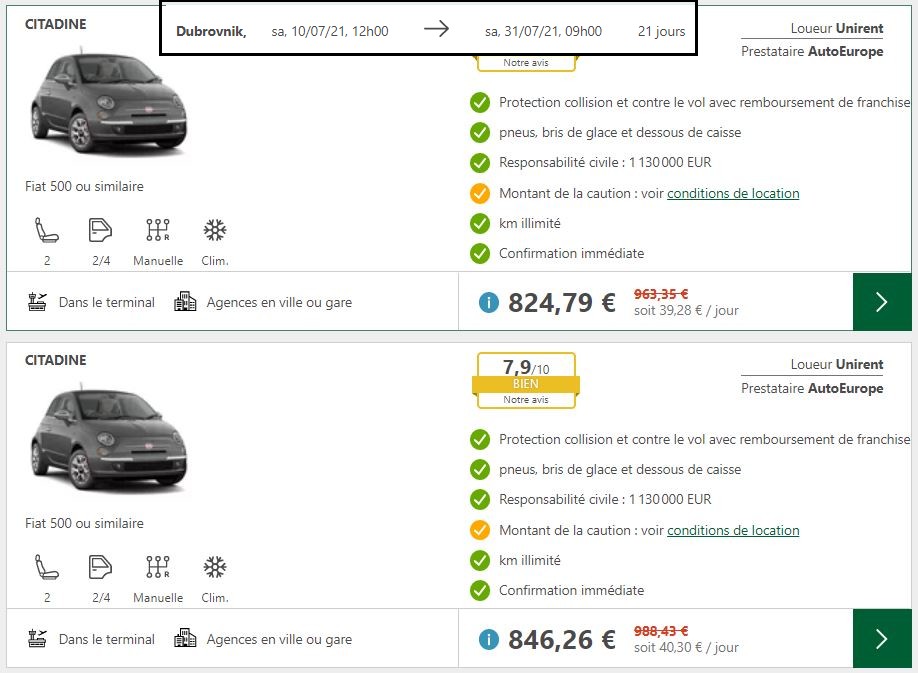Click the first Fiat 500 car image

tap(108, 104)
